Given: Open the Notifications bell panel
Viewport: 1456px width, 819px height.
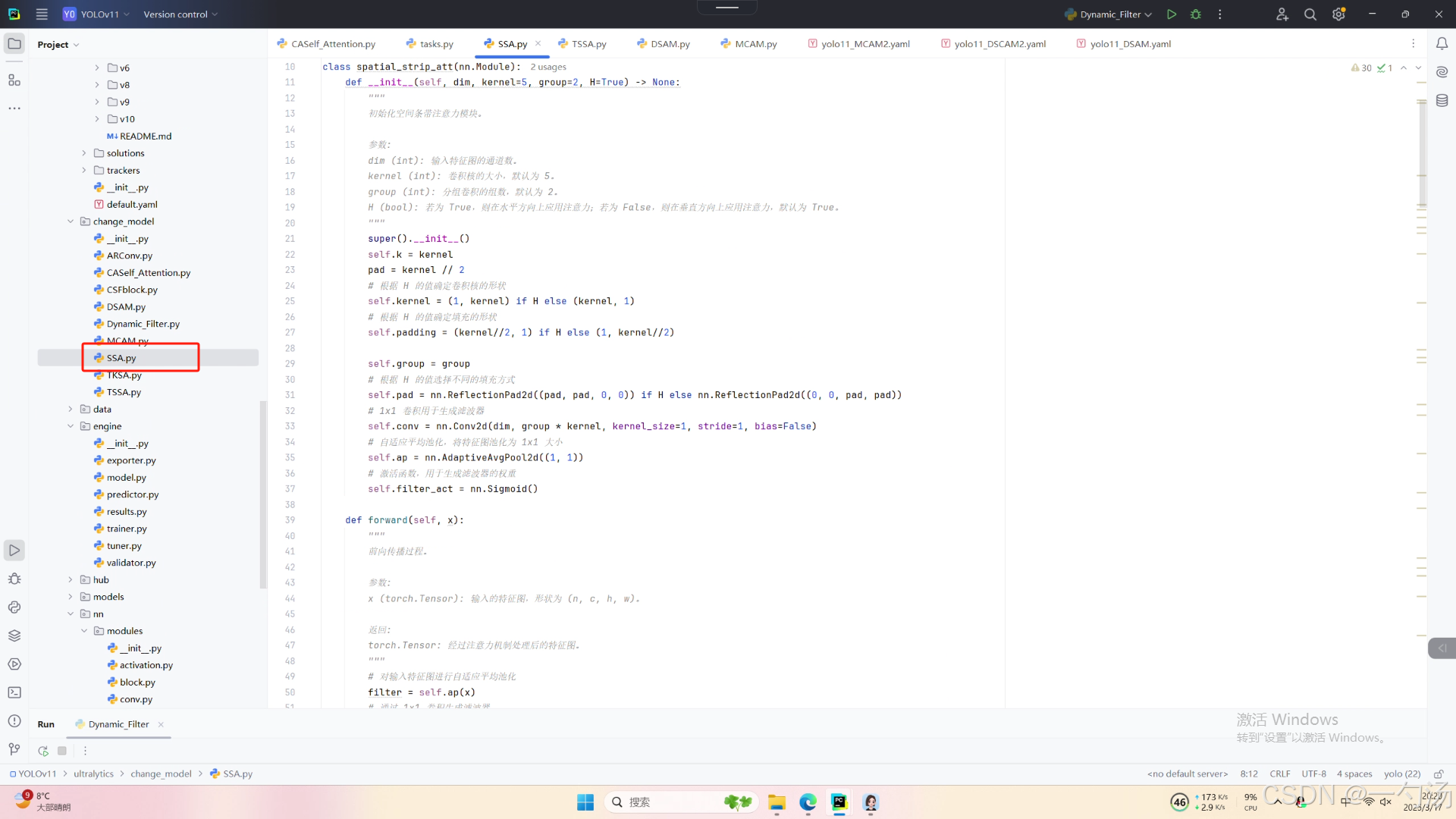Looking at the screenshot, I should pos(1442,44).
